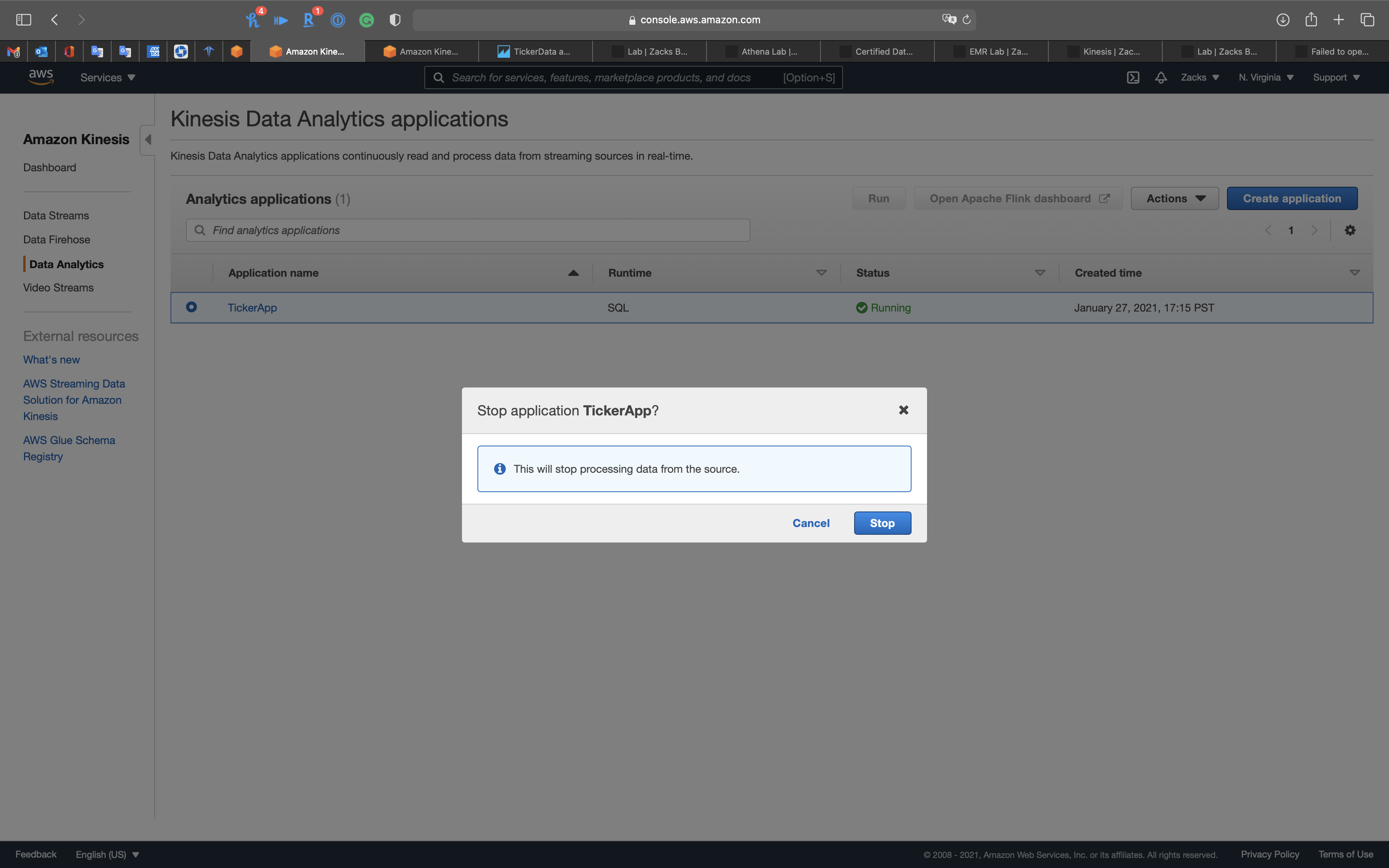Click the AWS CloudShell icon
The height and width of the screenshot is (868, 1389).
pyautogui.click(x=1133, y=77)
